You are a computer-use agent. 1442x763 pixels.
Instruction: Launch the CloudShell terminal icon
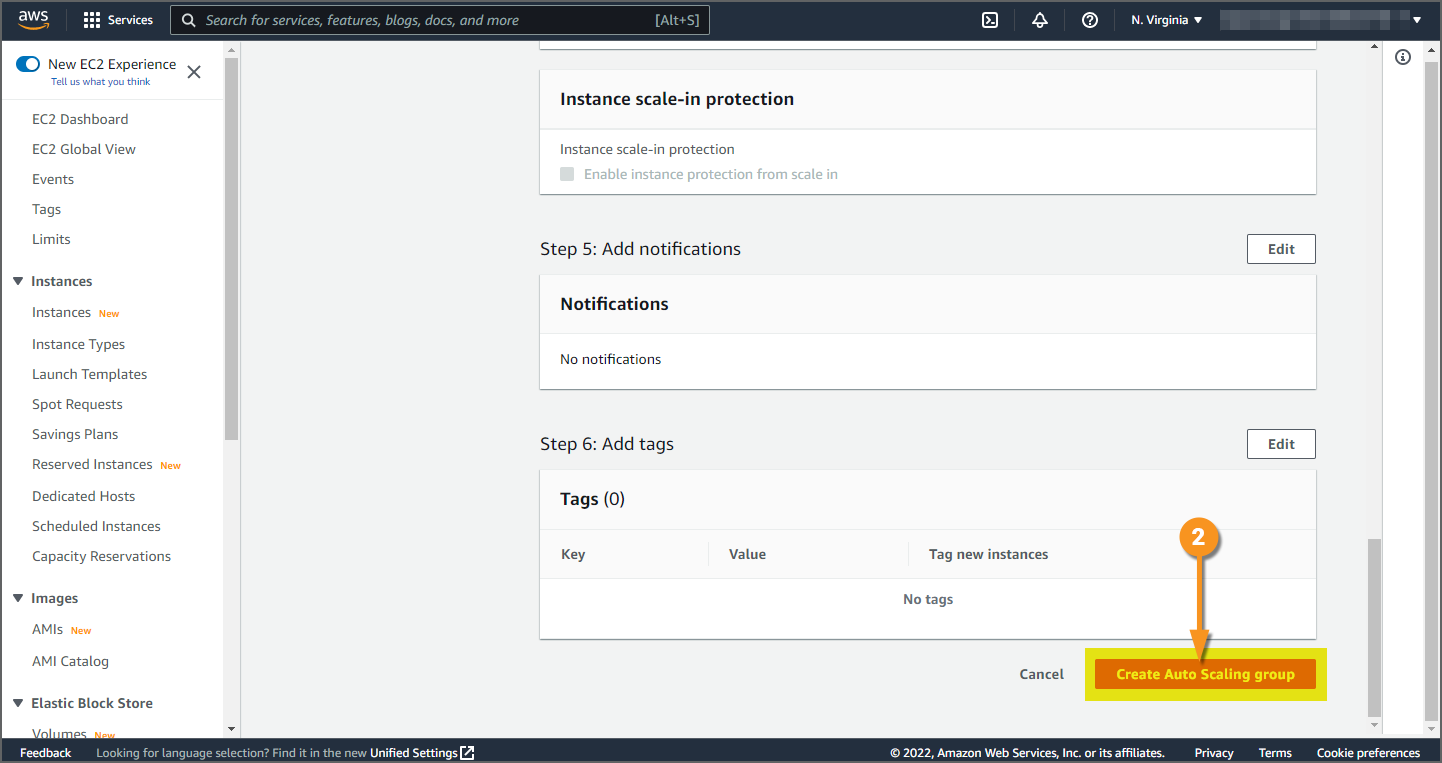coord(990,20)
